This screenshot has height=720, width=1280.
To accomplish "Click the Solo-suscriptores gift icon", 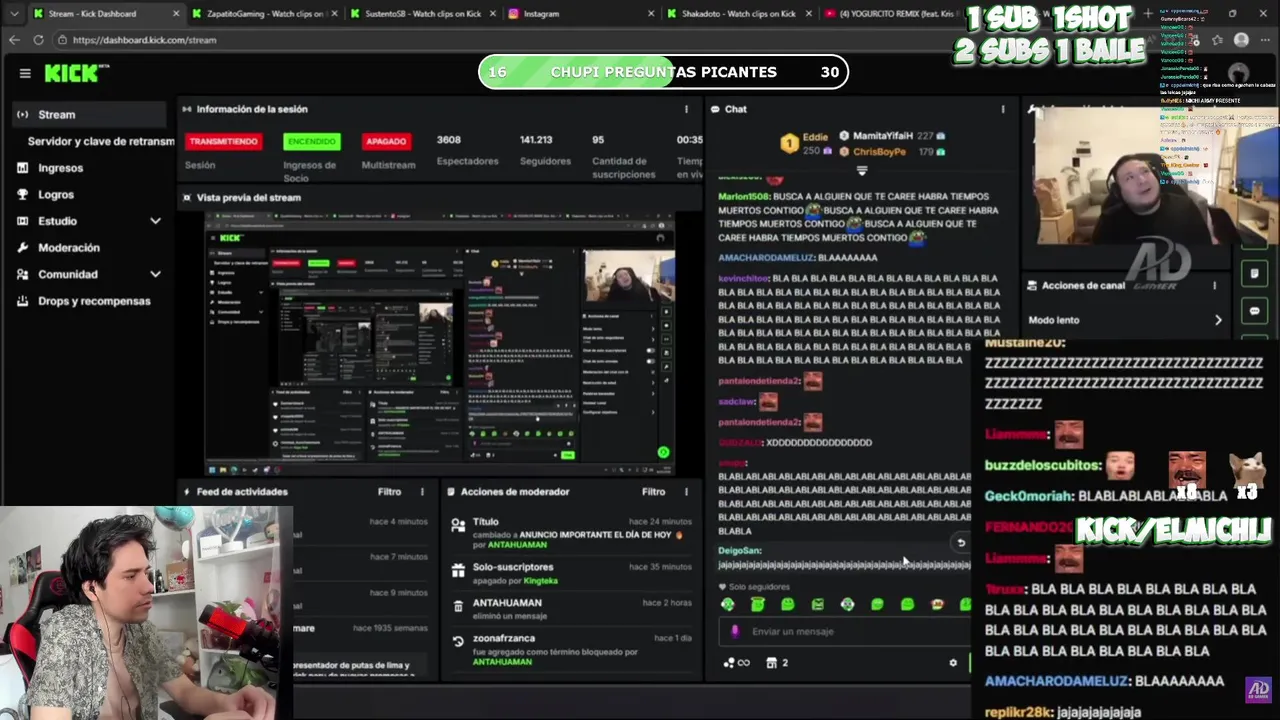I will (x=458, y=569).
